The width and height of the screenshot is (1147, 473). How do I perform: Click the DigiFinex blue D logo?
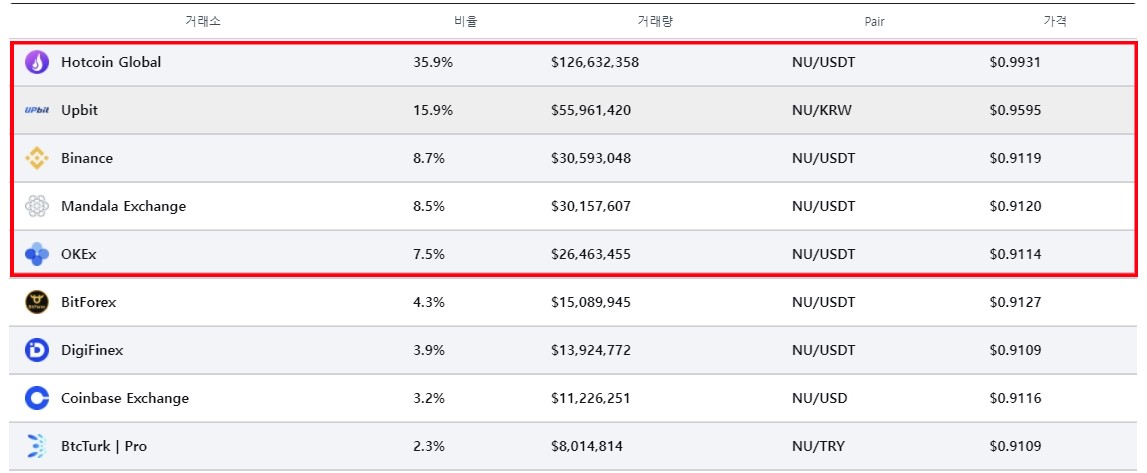37,350
